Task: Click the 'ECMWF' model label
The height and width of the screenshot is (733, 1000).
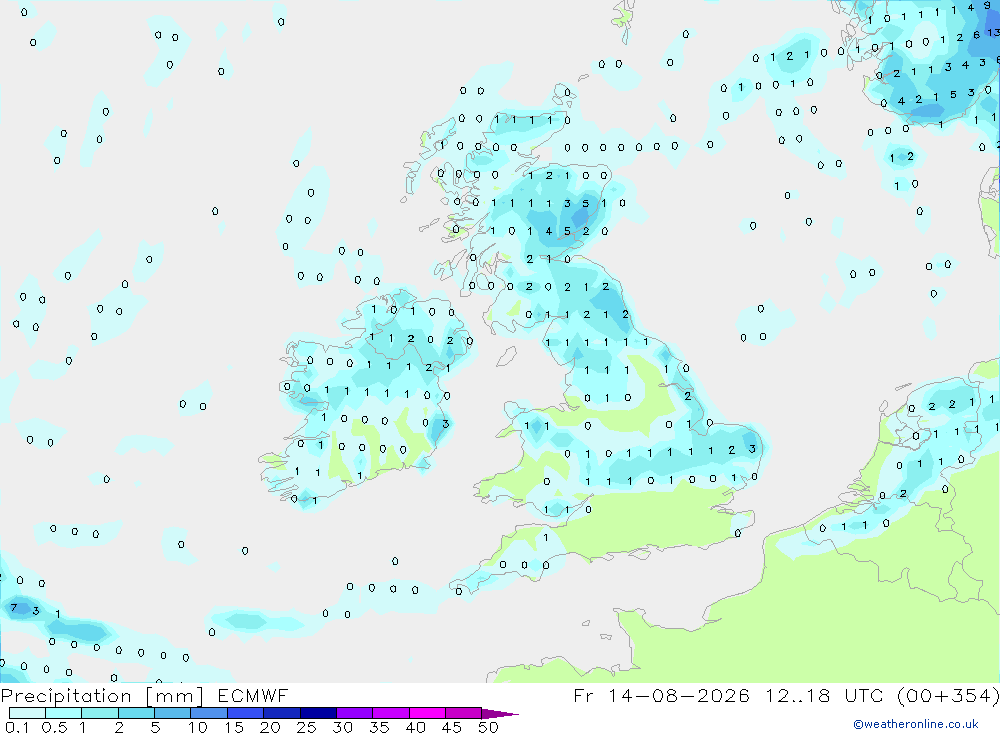Action: pos(253,695)
